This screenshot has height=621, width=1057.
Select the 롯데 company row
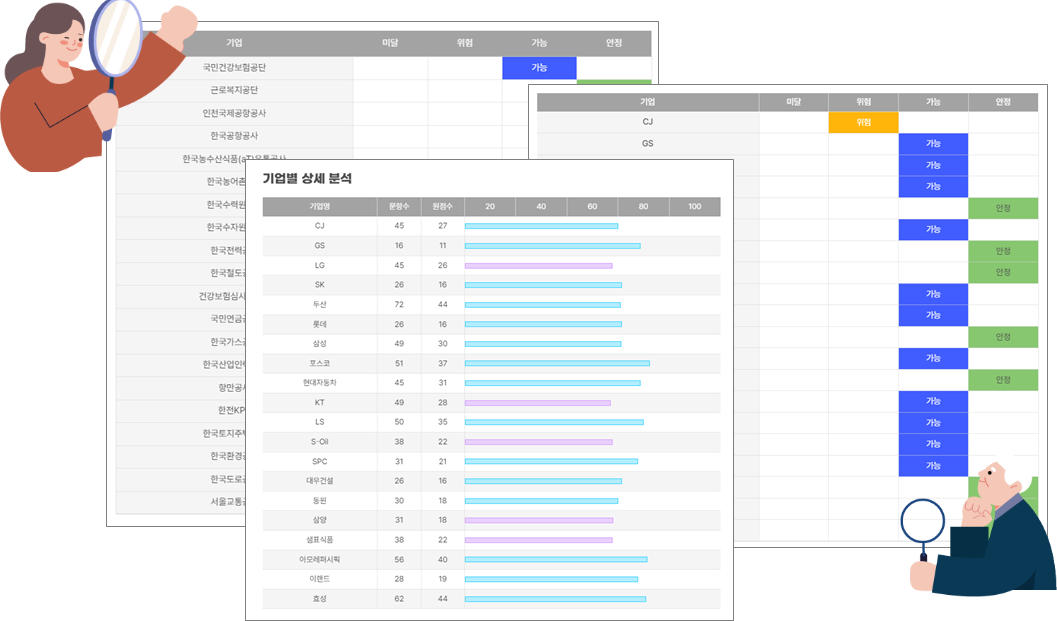[x=491, y=324]
